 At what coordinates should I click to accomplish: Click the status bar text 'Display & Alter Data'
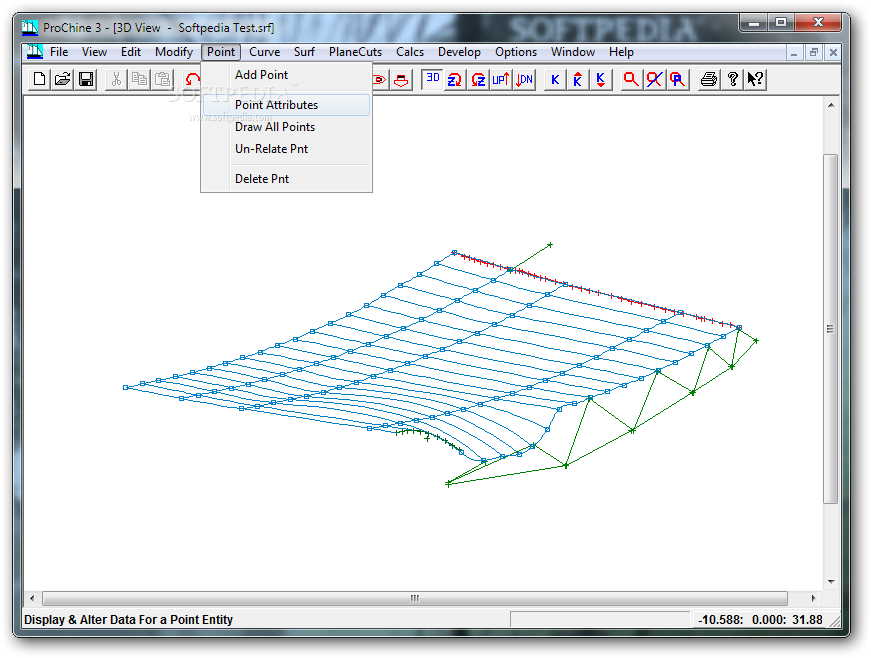tap(128, 620)
